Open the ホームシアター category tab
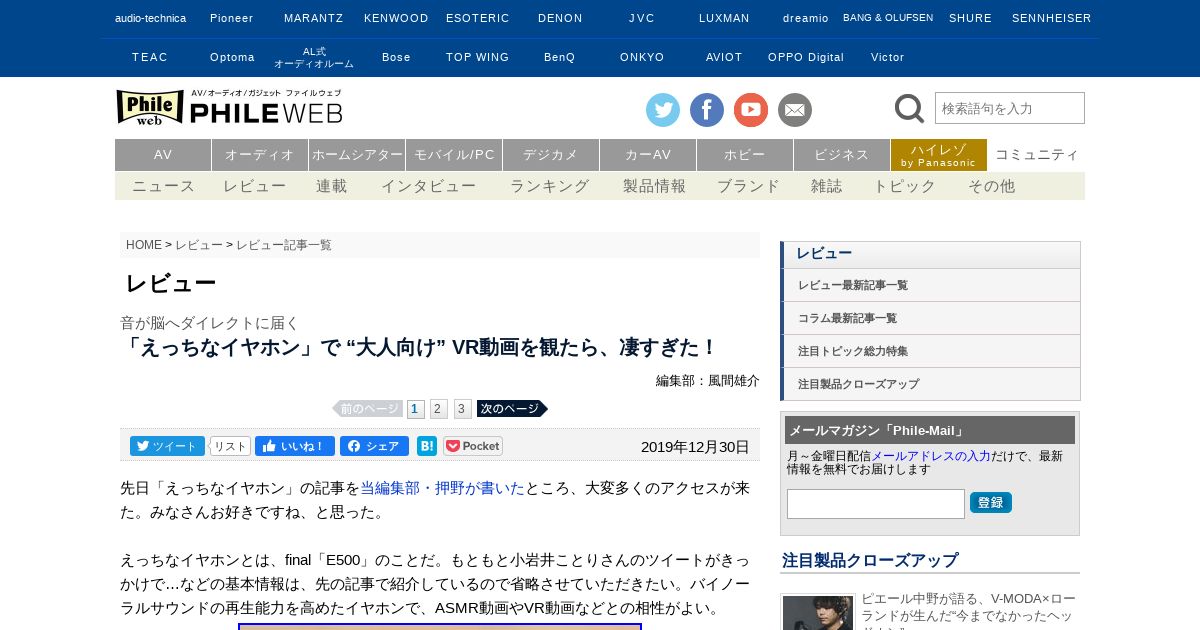 tap(357, 155)
